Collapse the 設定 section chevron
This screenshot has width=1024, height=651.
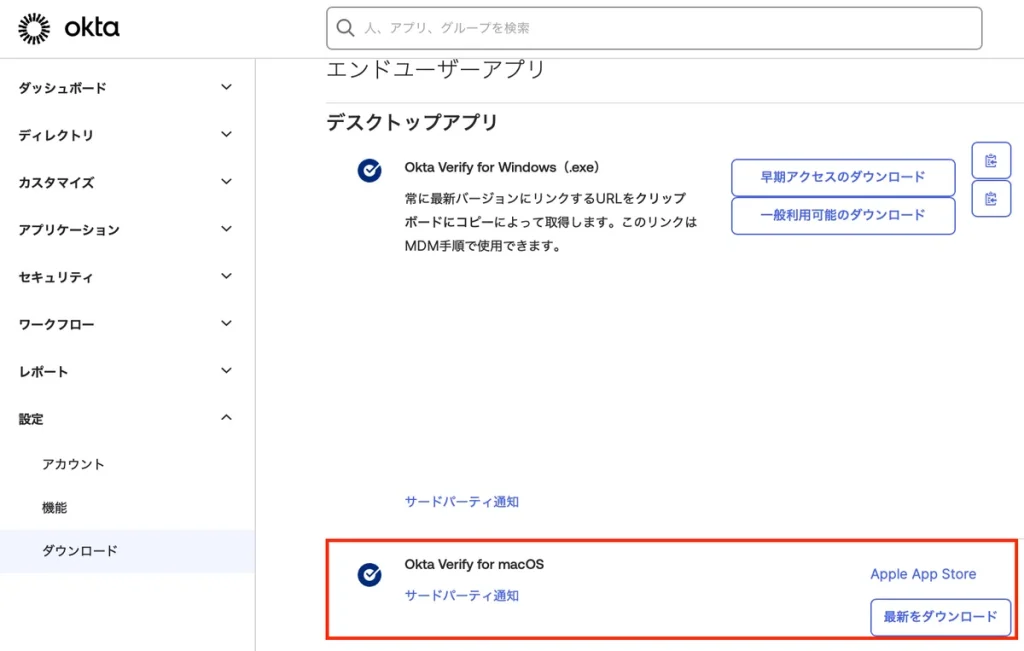pyautogui.click(x=226, y=418)
